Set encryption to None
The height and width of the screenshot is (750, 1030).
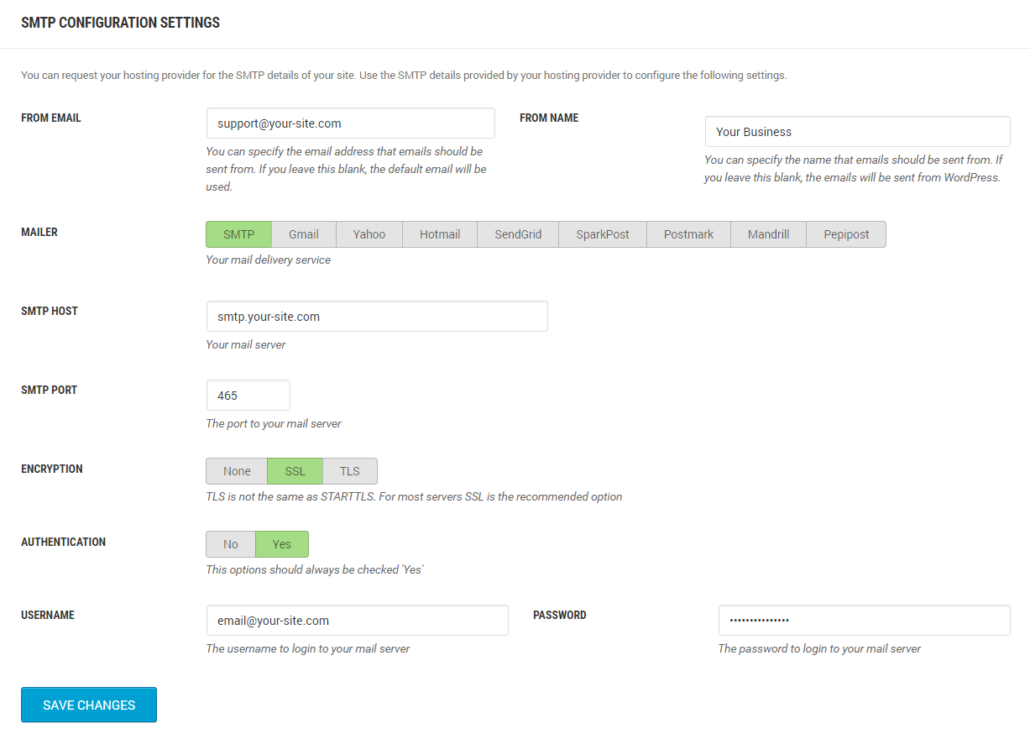pos(236,471)
